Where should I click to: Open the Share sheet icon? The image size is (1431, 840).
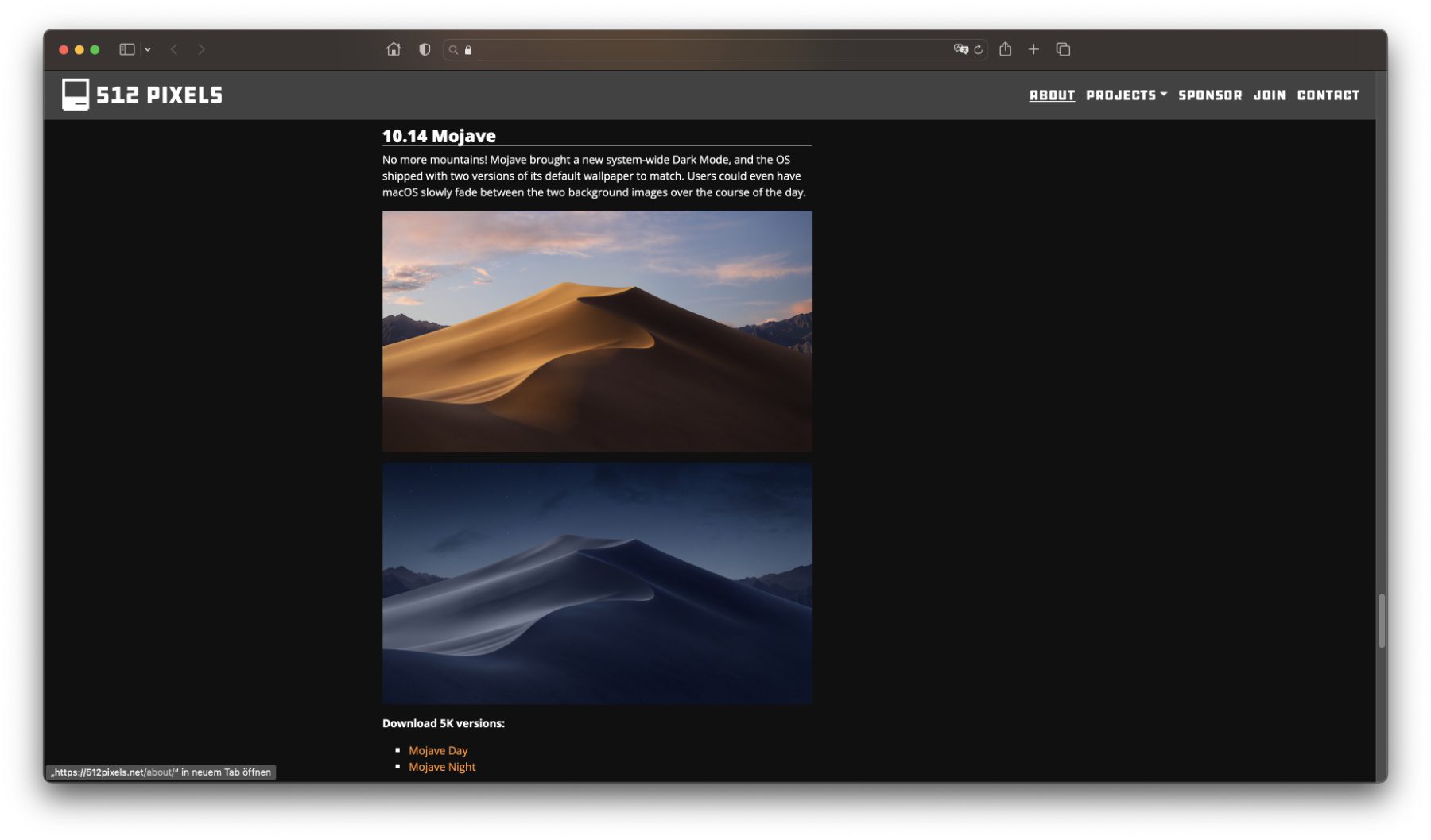click(1005, 49)
